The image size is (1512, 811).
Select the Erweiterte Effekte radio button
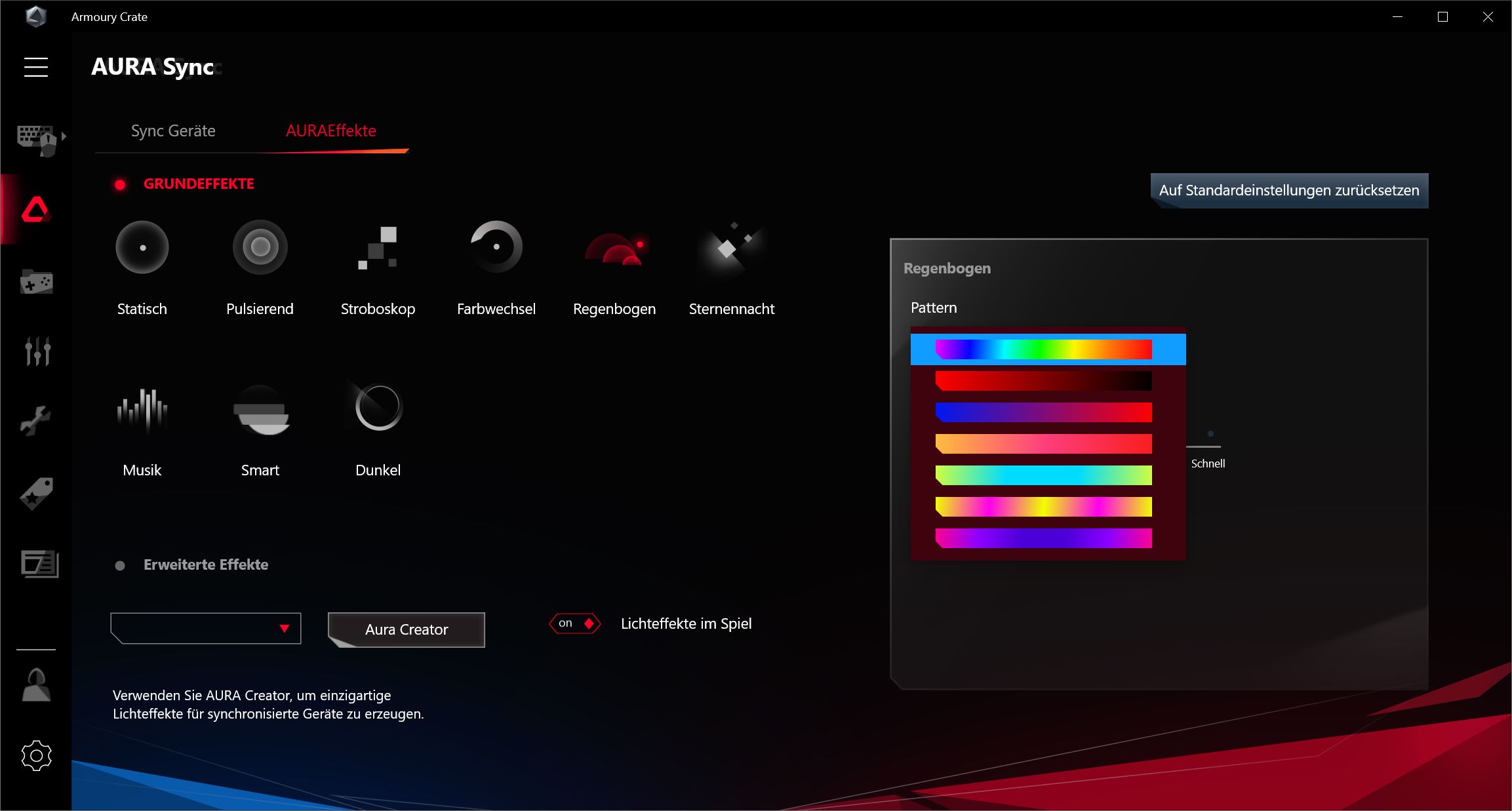coord(120,565)
